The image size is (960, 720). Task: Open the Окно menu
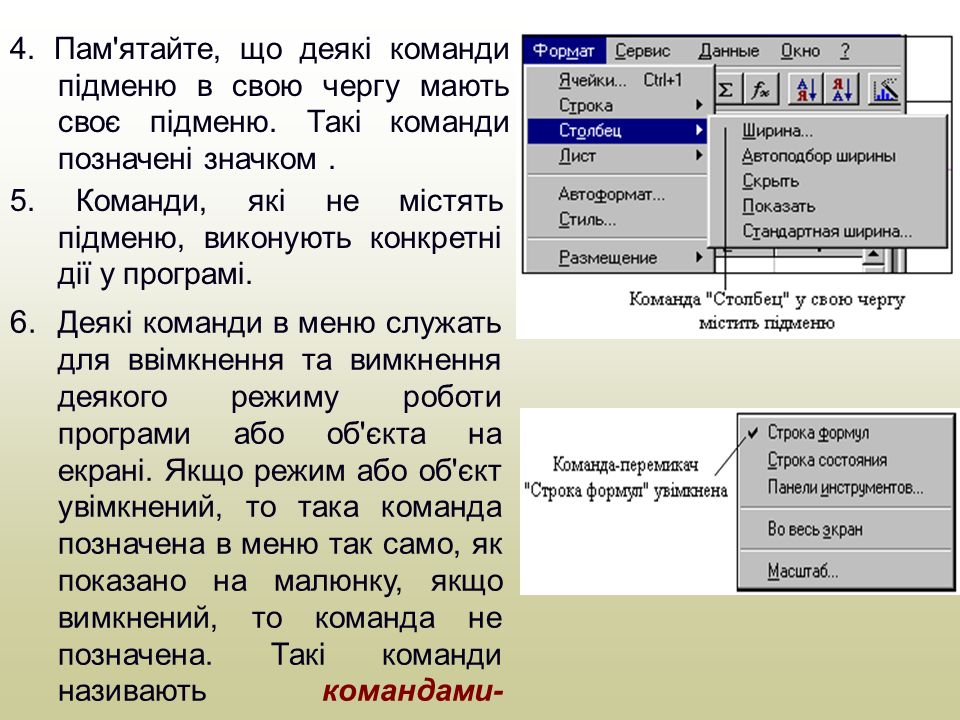coord(800,51)
